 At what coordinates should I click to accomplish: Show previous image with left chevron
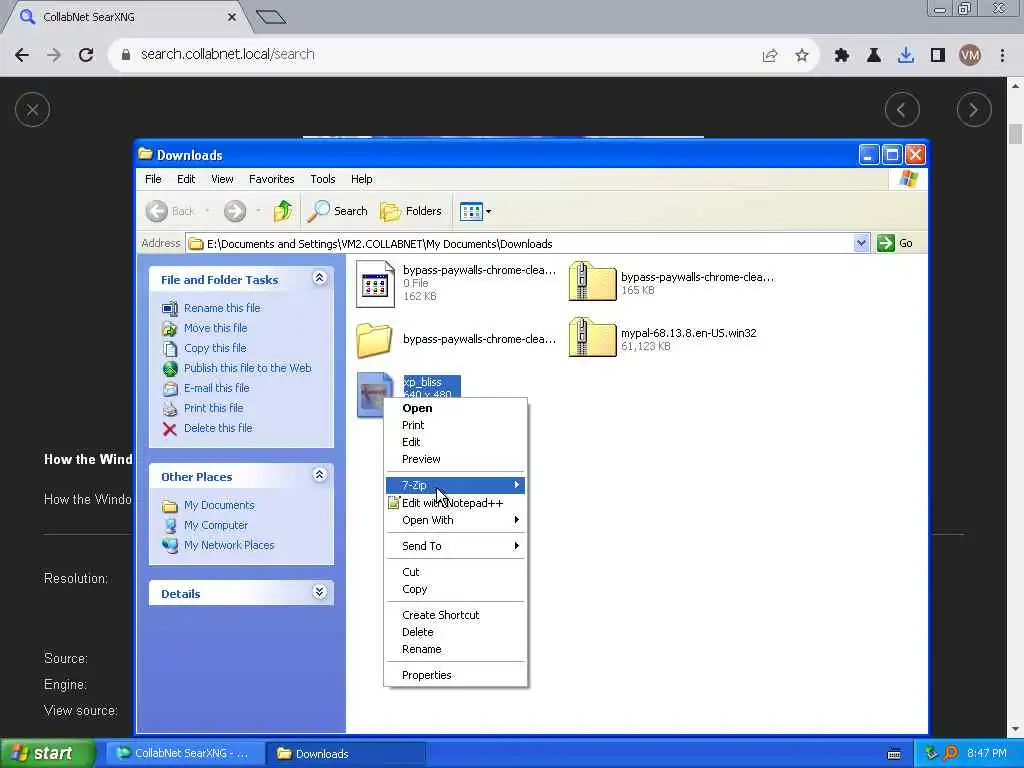coord(902,110)
